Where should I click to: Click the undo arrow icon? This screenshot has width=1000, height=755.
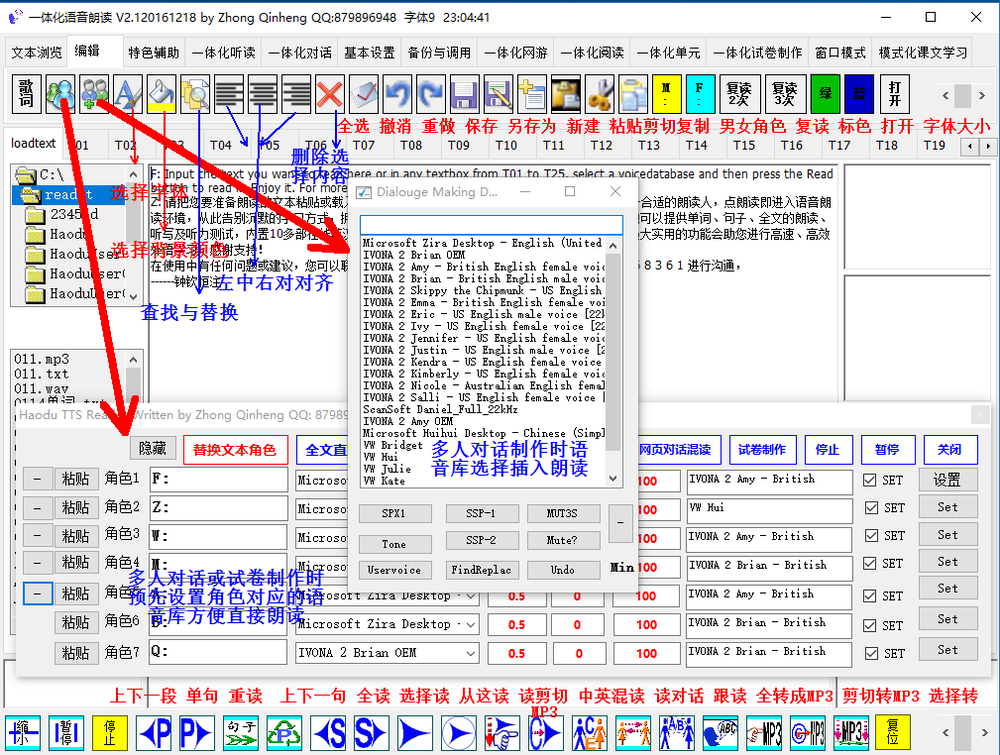[x=397, y=94]
